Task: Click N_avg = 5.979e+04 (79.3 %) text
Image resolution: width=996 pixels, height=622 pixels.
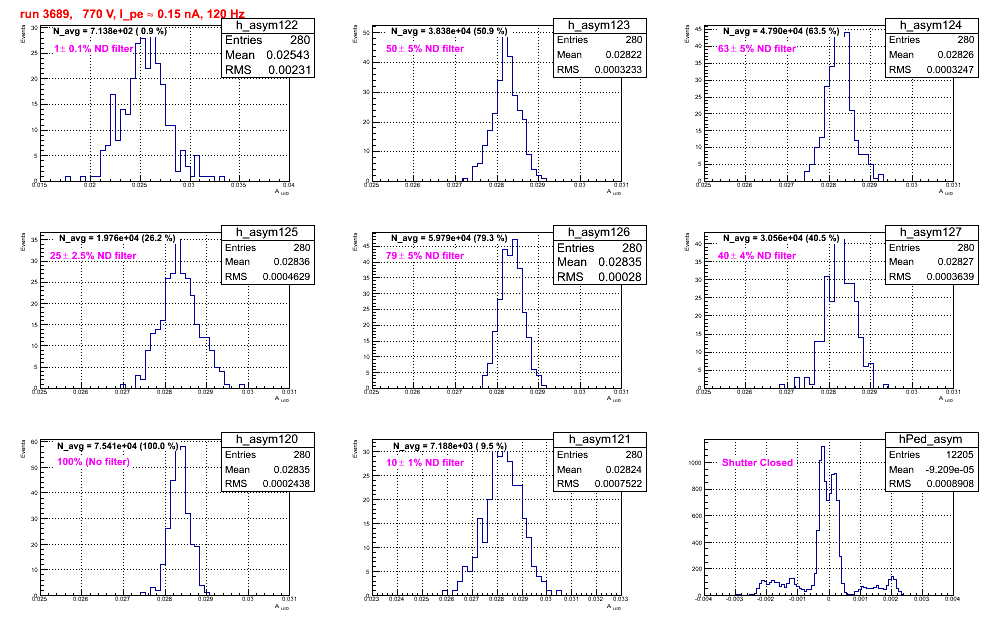Action: pyautogui.click(x=449, y=238)
